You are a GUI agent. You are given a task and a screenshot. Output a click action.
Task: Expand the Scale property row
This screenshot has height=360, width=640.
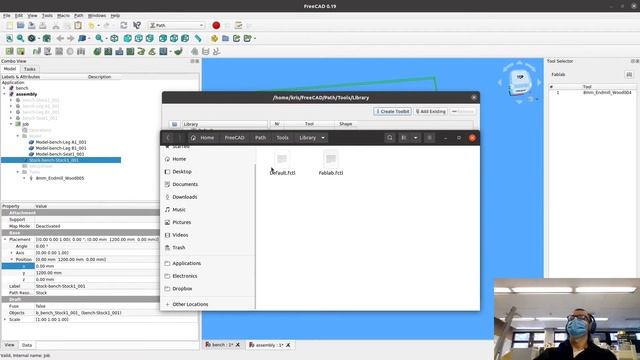(5, 320)
